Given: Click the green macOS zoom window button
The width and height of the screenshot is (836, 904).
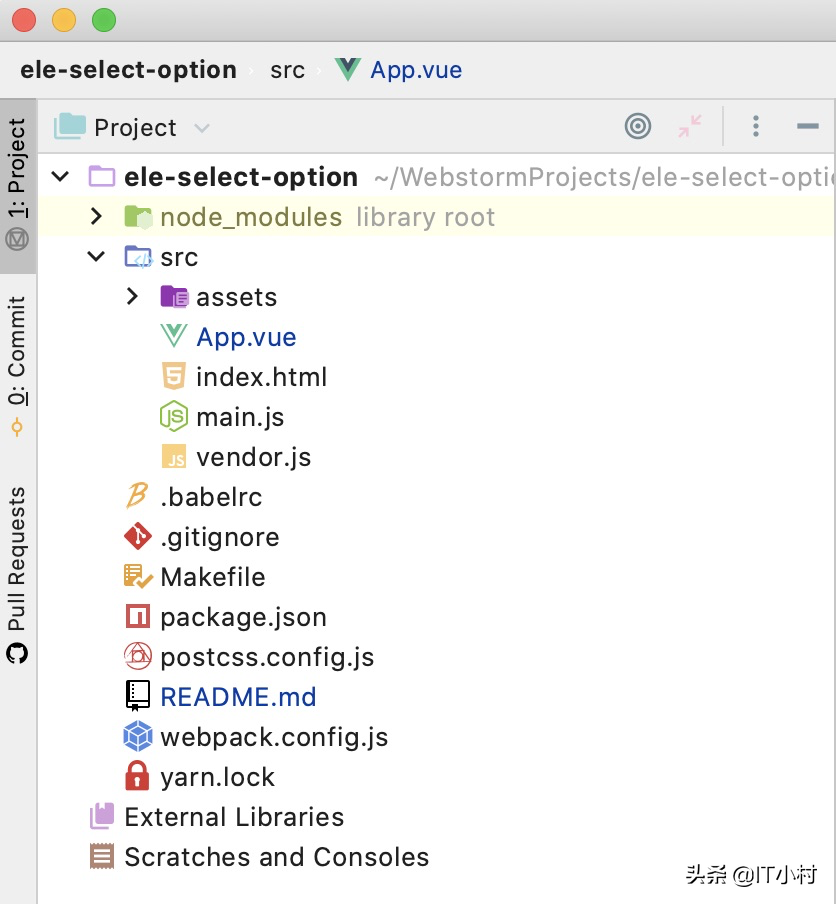Looking at the screenshot, I should point(104,20).
